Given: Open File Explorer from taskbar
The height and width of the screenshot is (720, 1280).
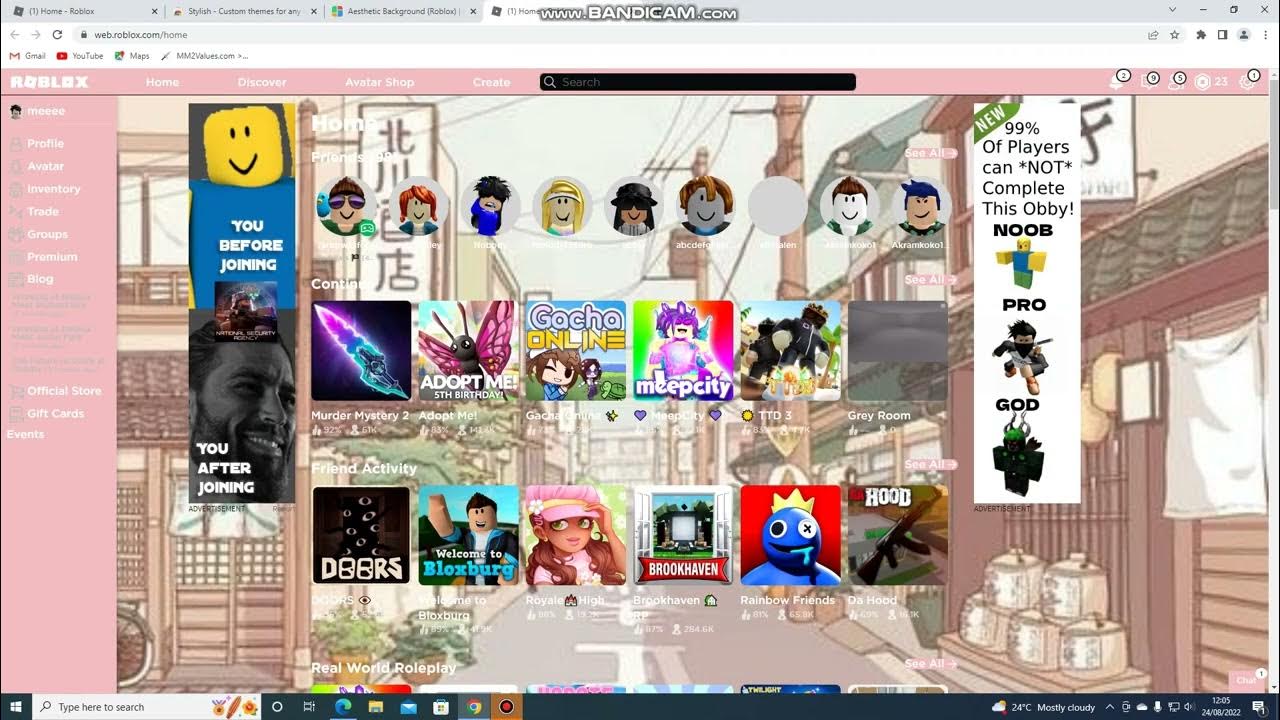Looking at the screenshot, I should click(375, 707).
